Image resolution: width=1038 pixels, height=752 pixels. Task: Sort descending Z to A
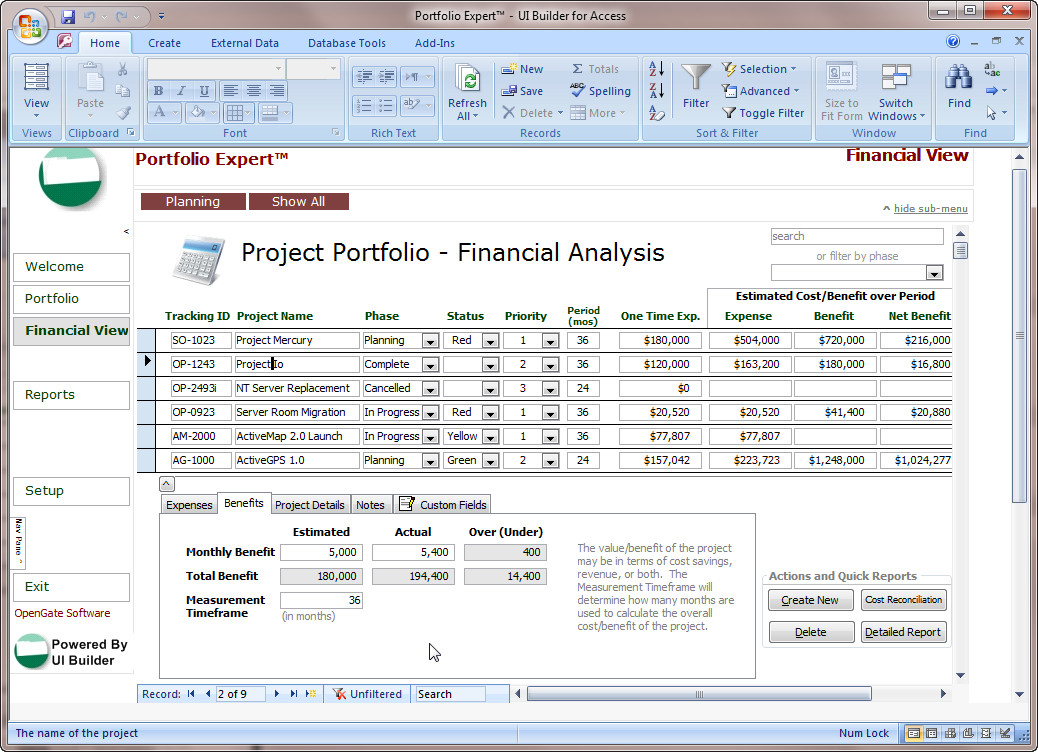tap(657, 91)
